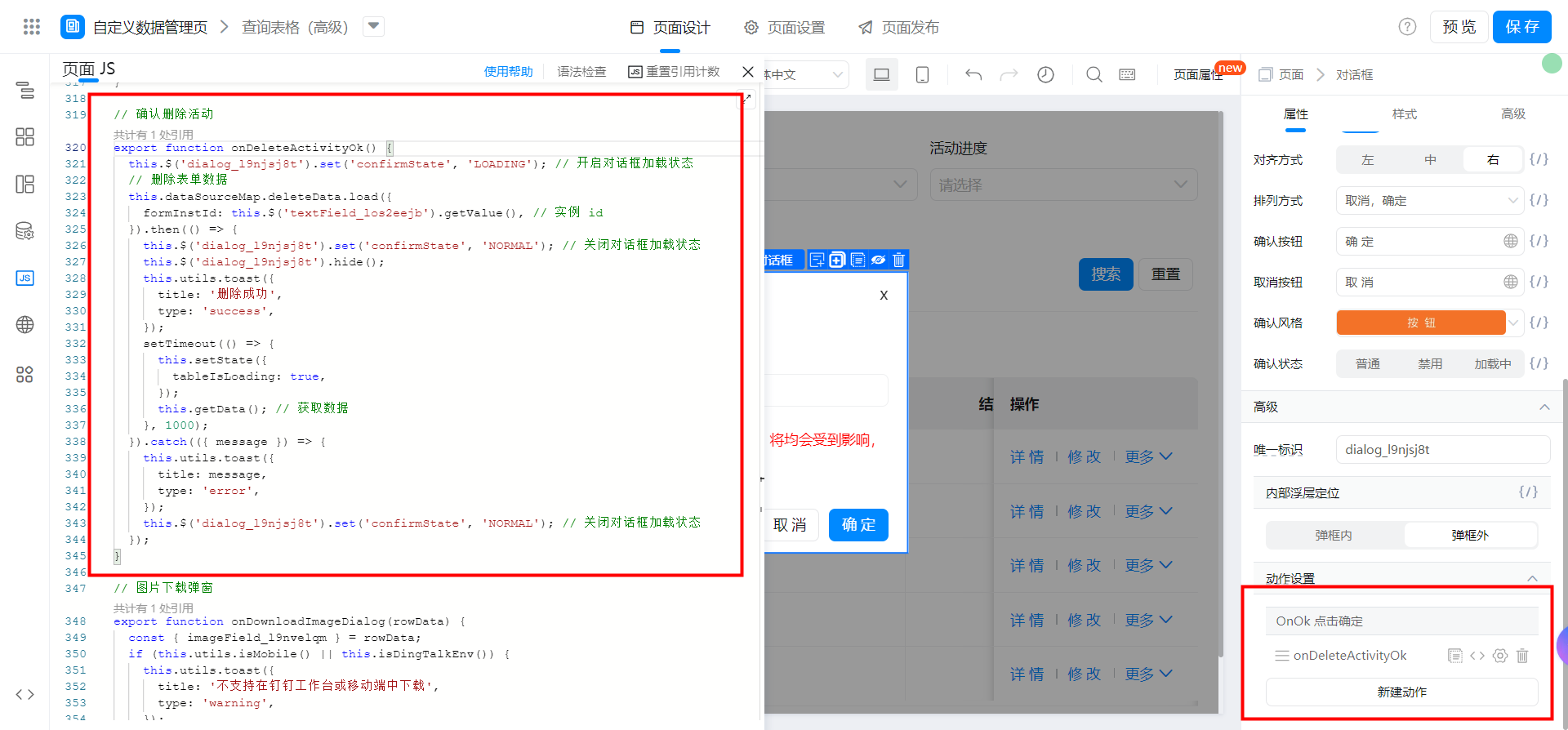Open settings gear for onDeleteActivityOk action
This screenshot has height=730, width=1568.
[x=1499, y=656]
